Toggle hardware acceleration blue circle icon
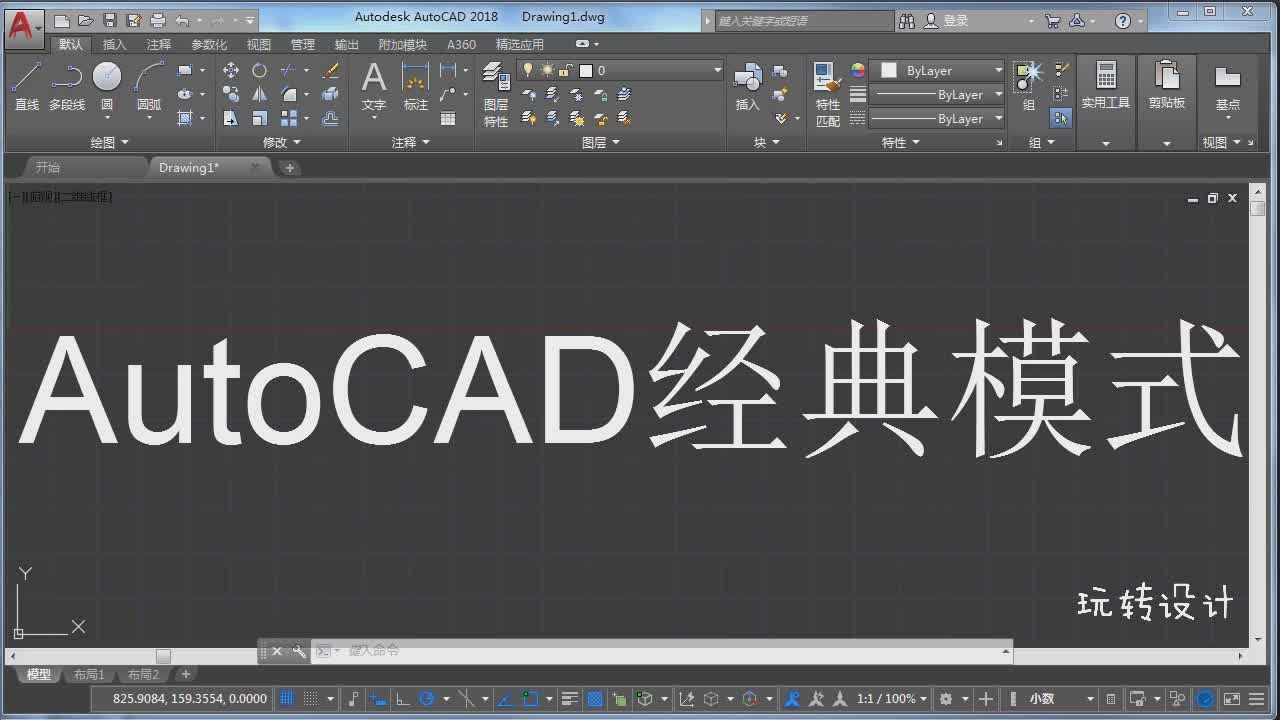This screenshot has width=1280, height=720. [1206, 699]
